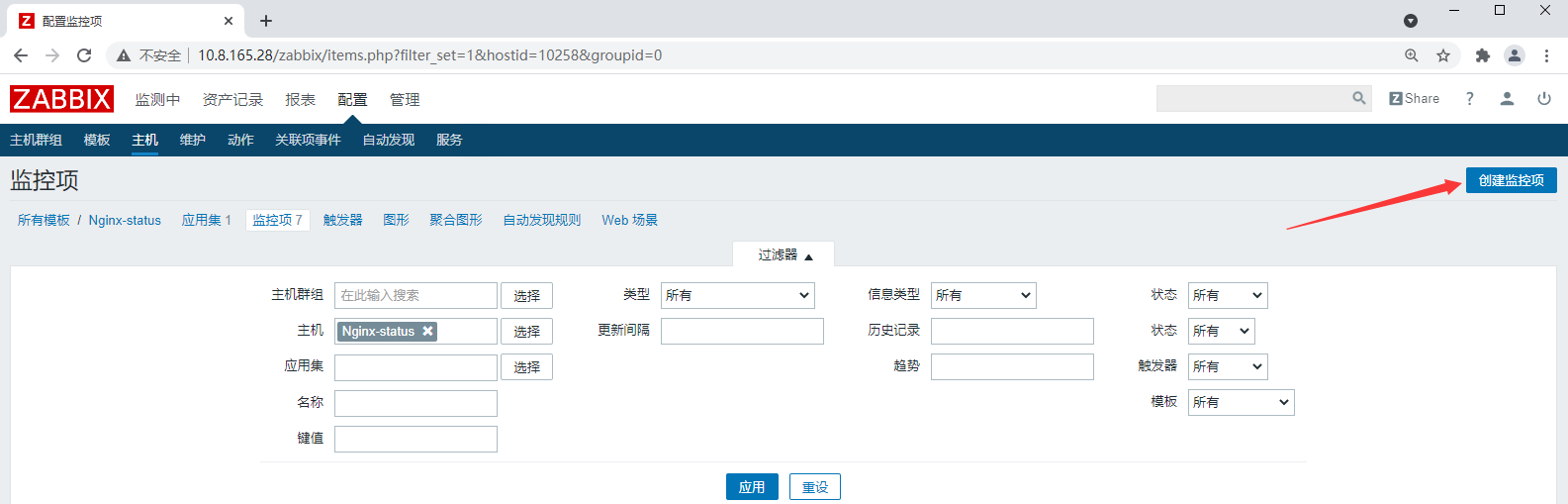Screen dimensions: 1568x504
Task: Click the ZABBIX logo
Action: pyautogui.click(x=61, y=99)
